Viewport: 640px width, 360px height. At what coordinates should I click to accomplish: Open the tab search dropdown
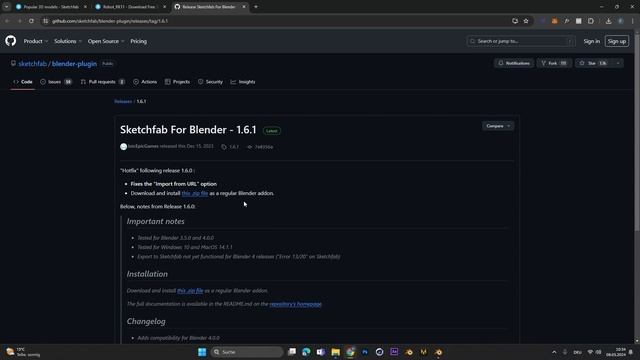pos(7,7)
